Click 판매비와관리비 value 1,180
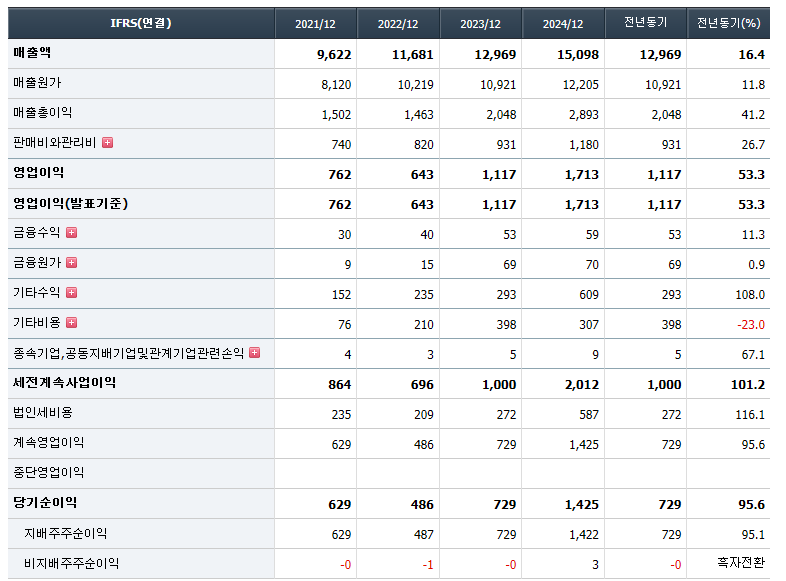Image resolution: width=786 pixels, height=581 pixels. [584, 145]
